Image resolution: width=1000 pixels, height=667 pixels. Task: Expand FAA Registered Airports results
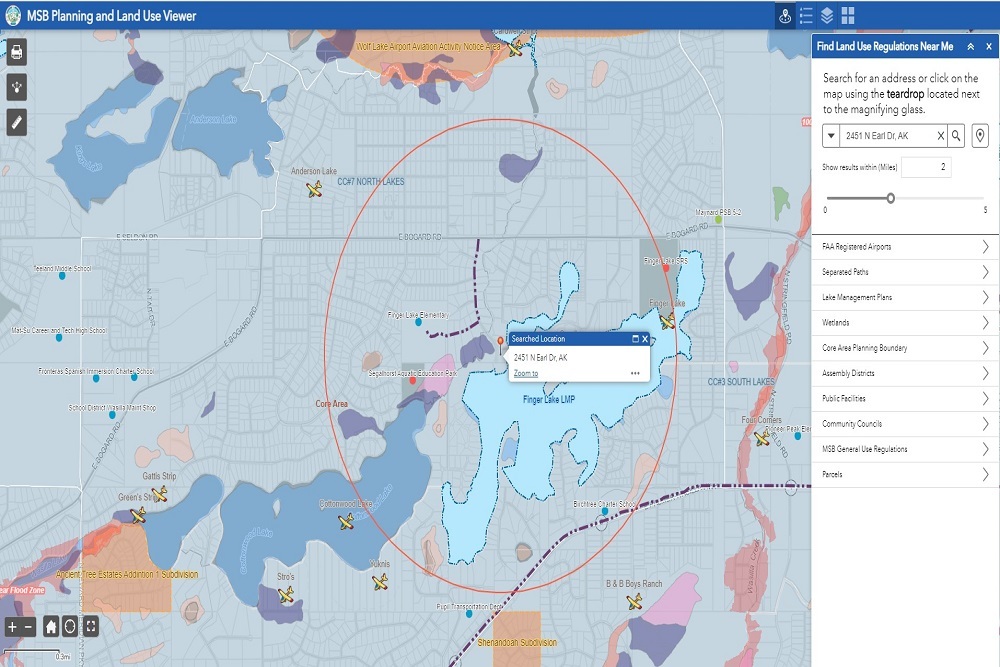905,246
